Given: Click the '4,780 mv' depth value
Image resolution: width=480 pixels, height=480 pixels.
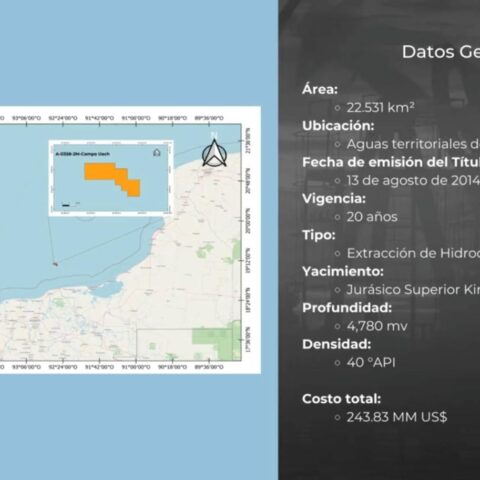Looking at the screenshot, I should pos(377,326).
